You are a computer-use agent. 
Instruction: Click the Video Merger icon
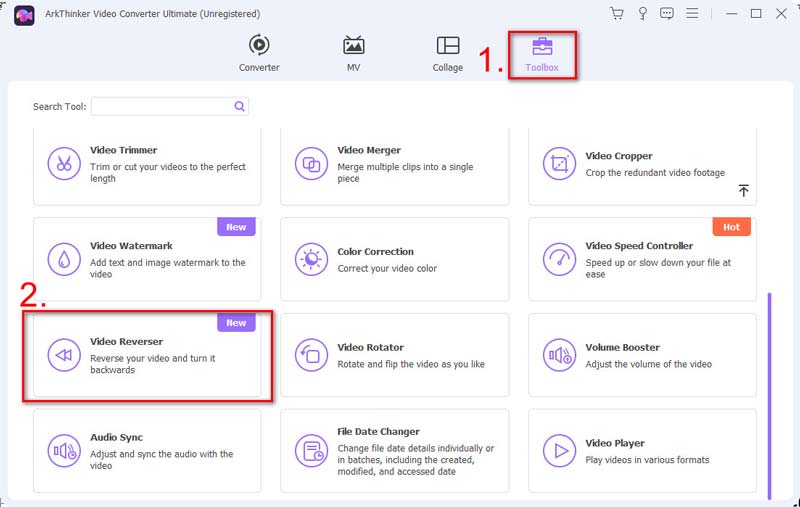(311, 164)
